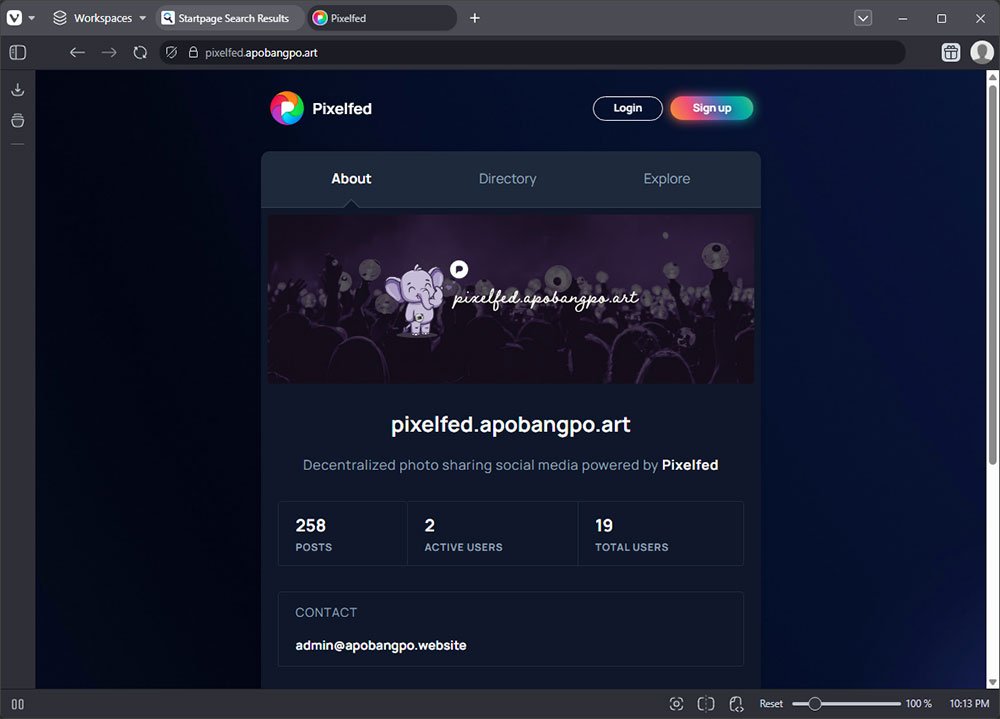Image resolution: width=1000 pixels, height=719 pixels.
Task: Open the dropdown near the window controls
Action: click(864, 17)
